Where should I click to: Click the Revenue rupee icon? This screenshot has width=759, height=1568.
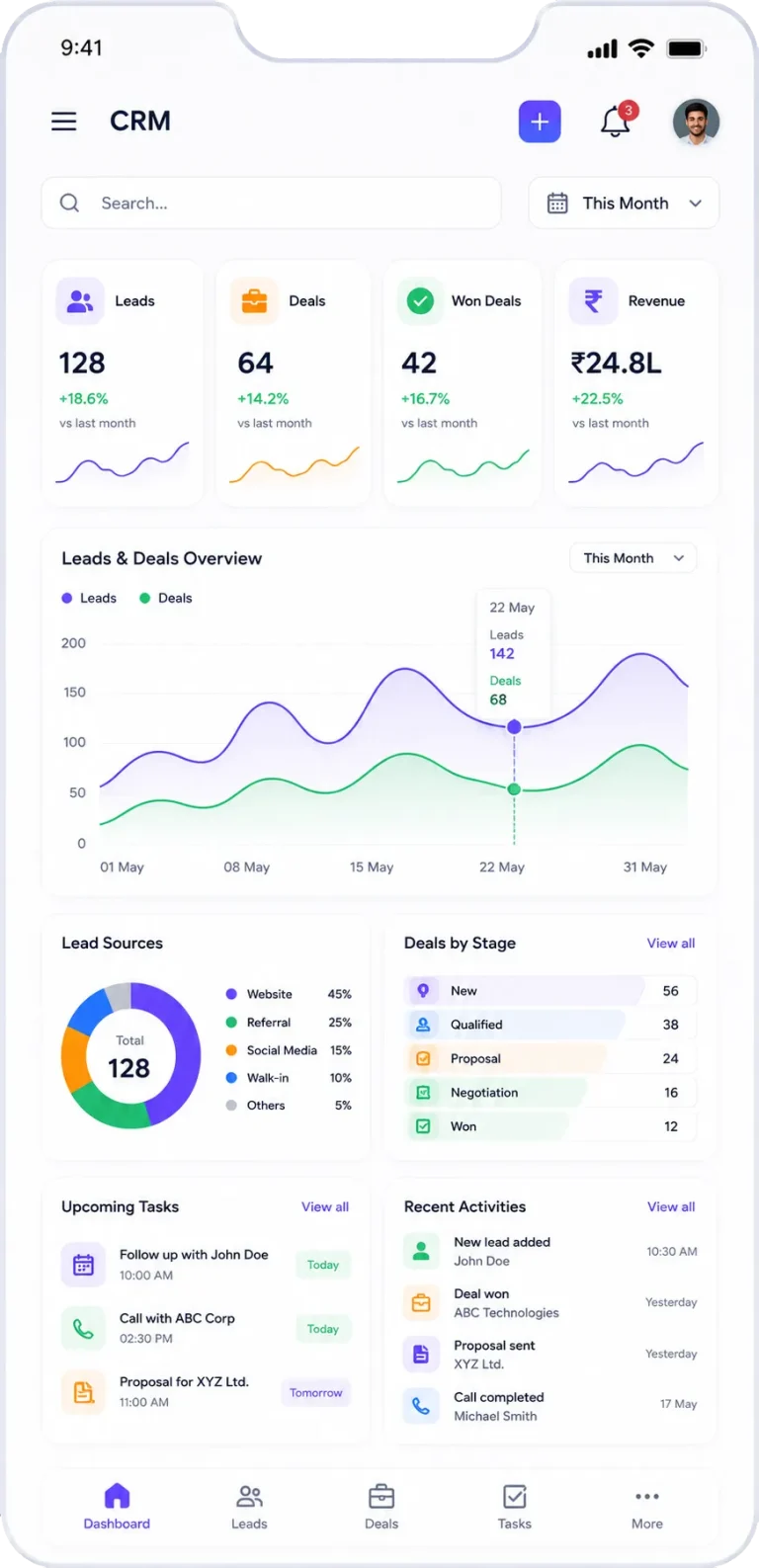[x=593, y=301]
